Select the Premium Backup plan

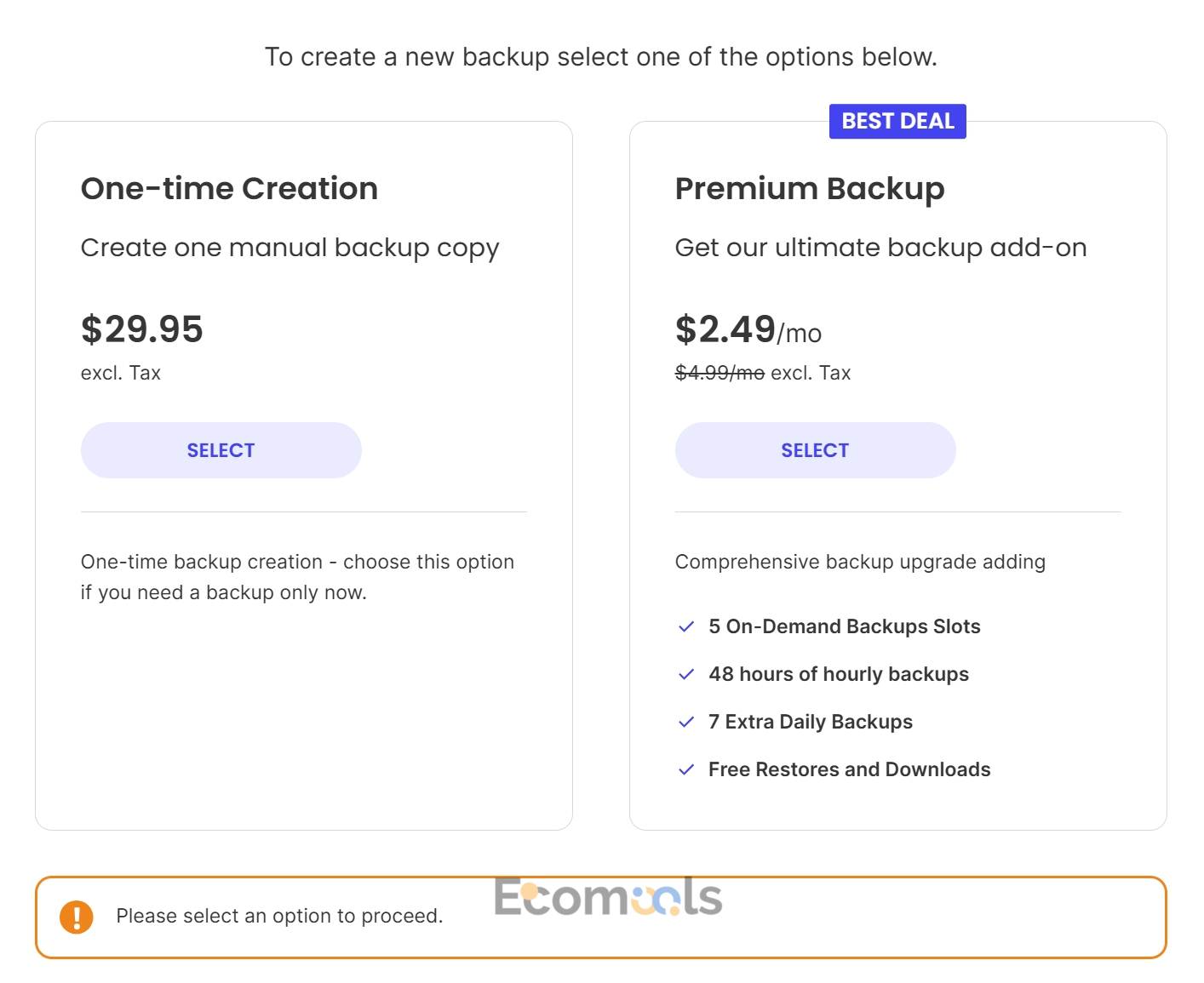[x=815, y=450]
